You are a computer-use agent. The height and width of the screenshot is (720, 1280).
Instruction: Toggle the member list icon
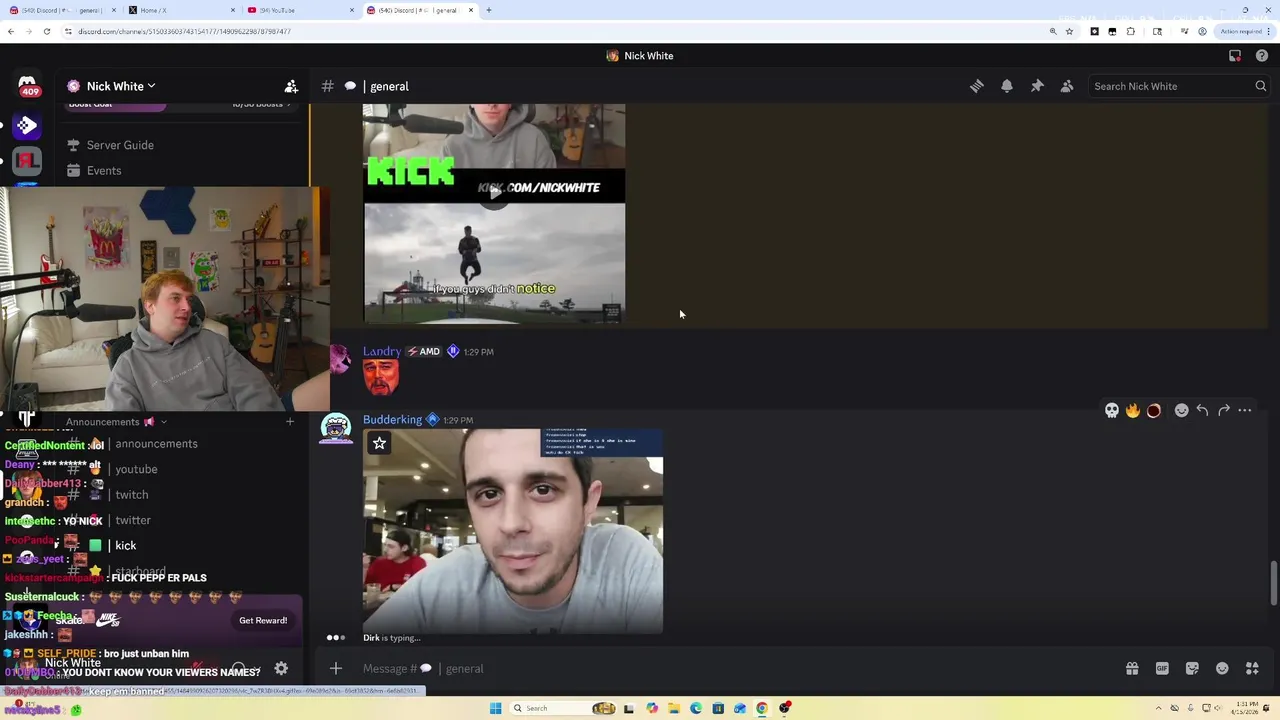coord(1067,86)
